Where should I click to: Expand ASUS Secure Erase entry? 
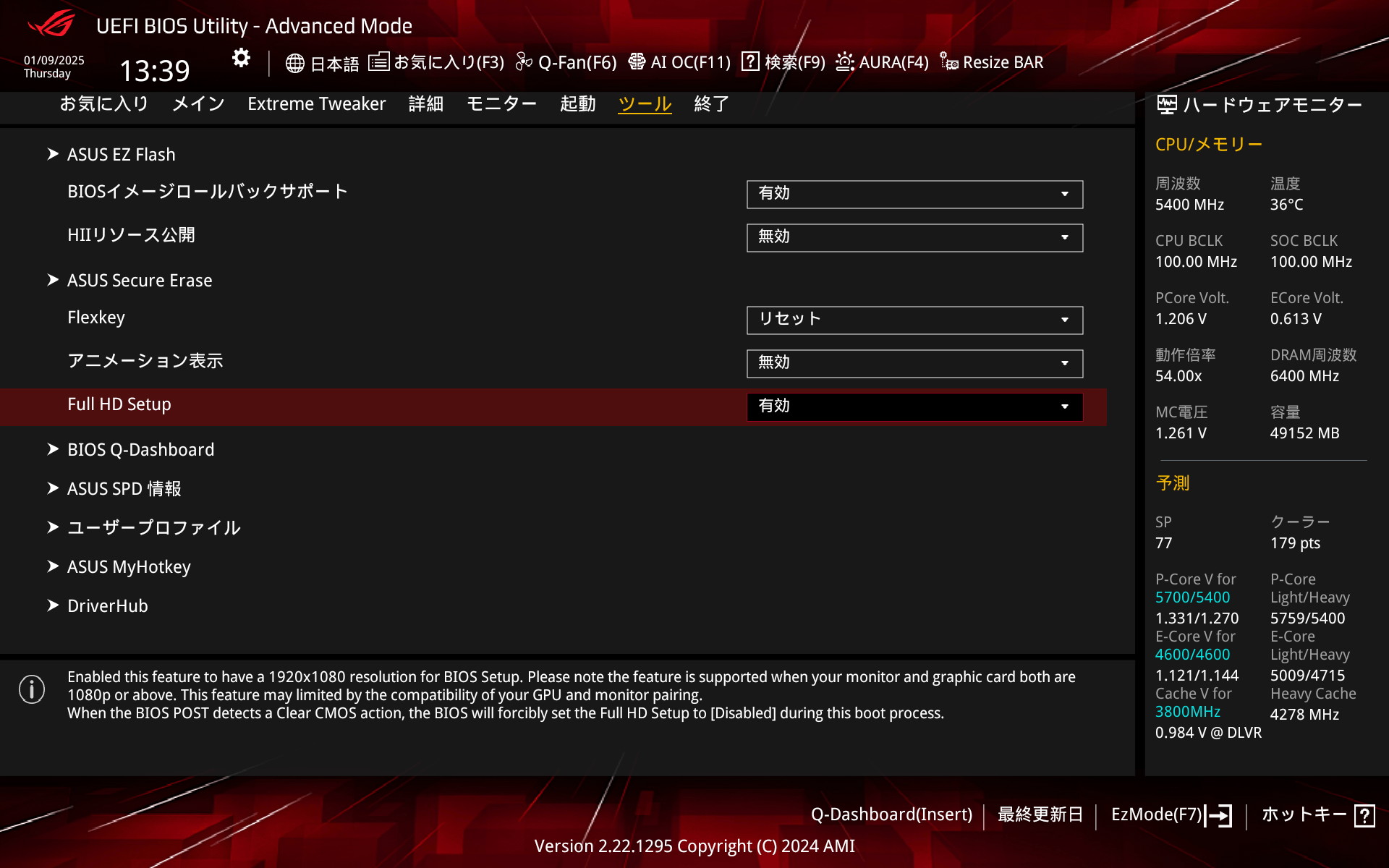point(139,281)
